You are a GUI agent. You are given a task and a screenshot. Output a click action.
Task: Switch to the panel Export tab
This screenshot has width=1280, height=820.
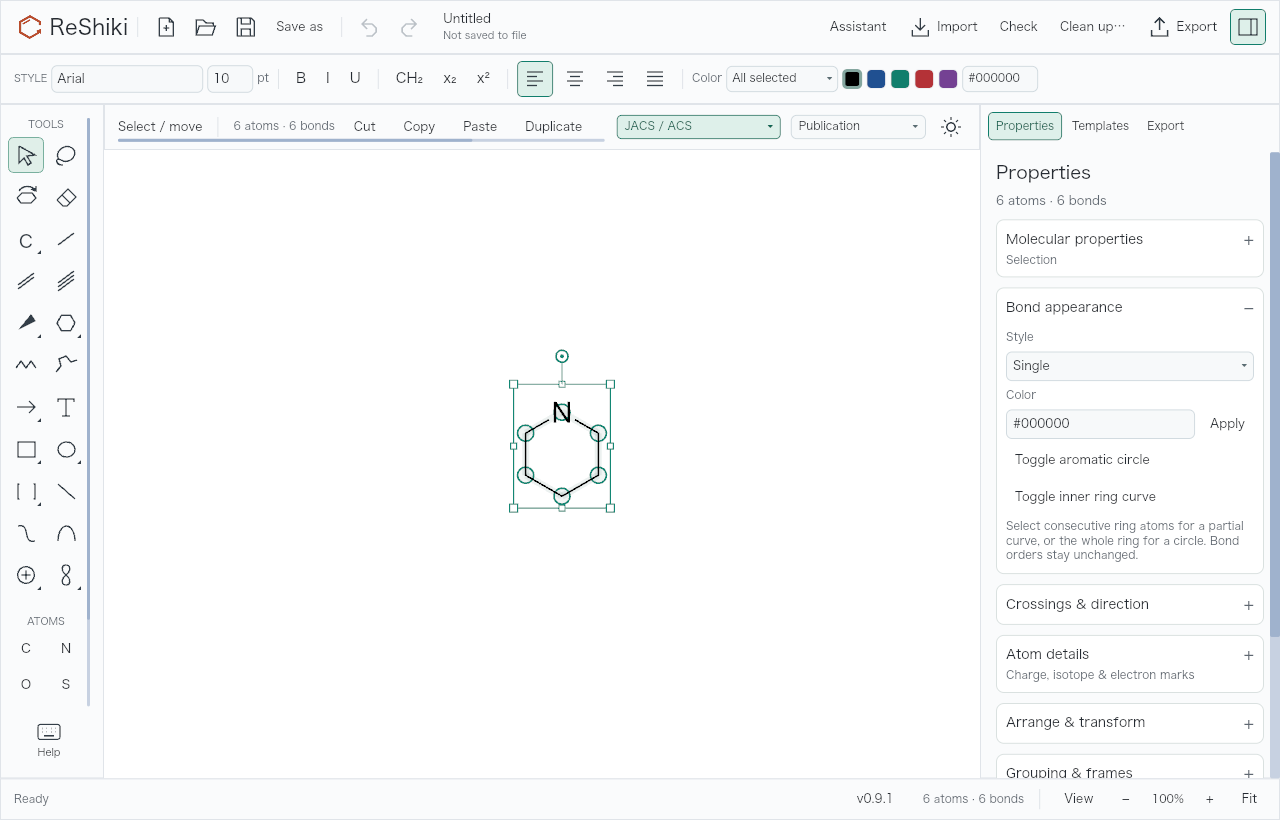[1165, 126]
